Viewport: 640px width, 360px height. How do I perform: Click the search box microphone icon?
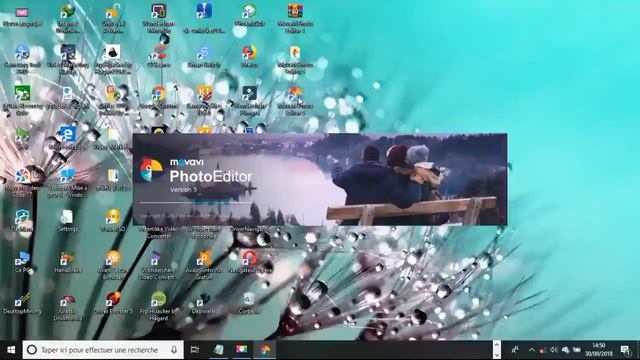pyautogui.click(x=174, y=350)
